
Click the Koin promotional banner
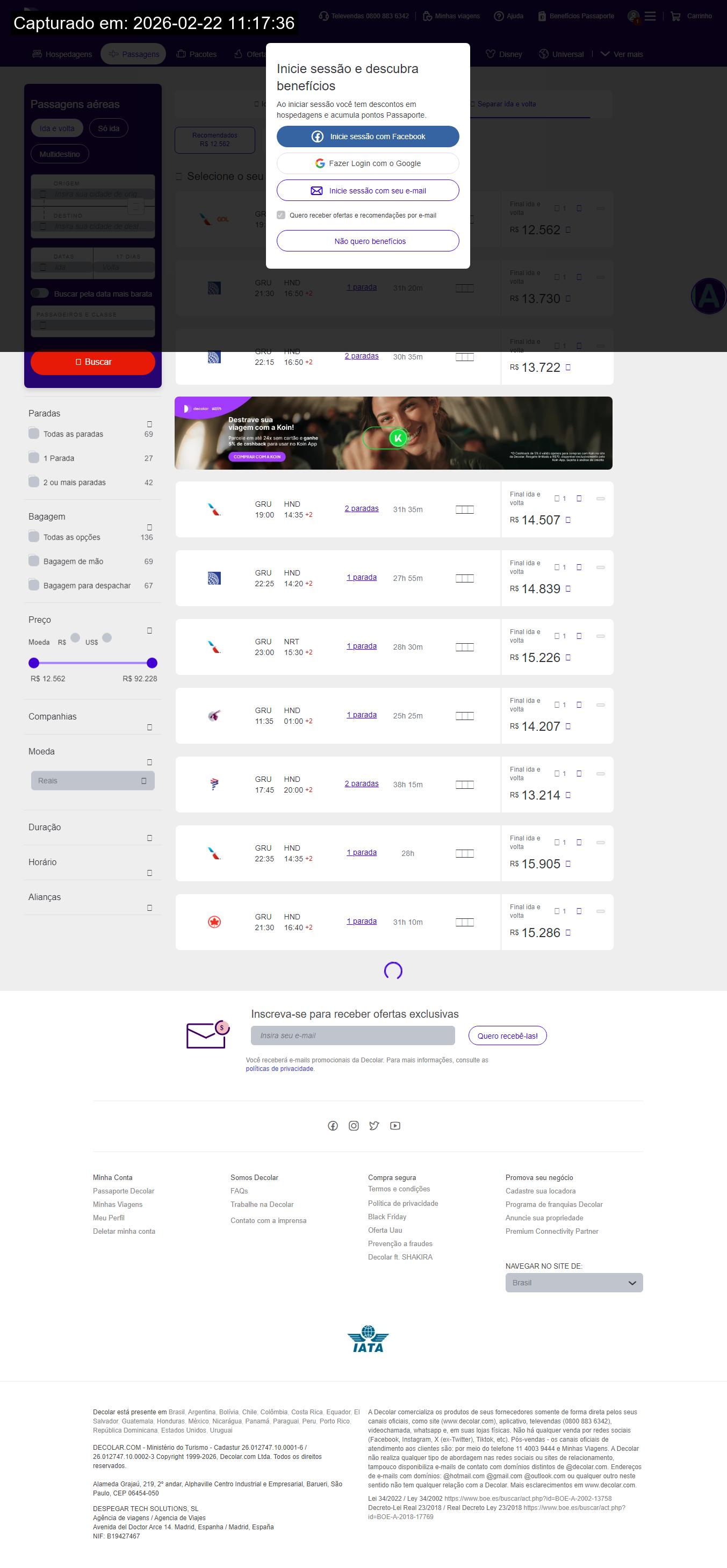tap(393, 433)
